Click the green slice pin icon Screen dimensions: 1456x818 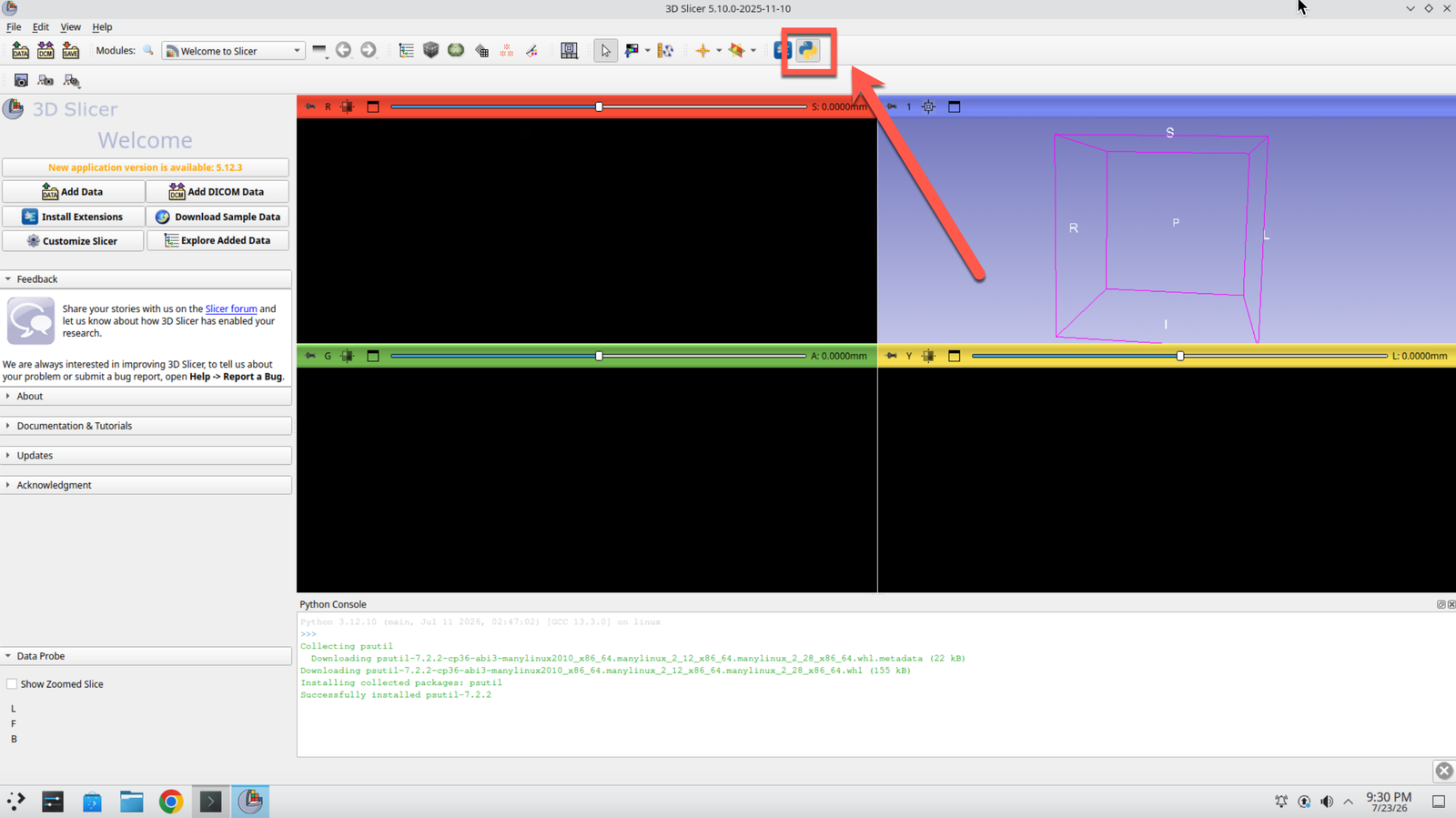point(310,356)
